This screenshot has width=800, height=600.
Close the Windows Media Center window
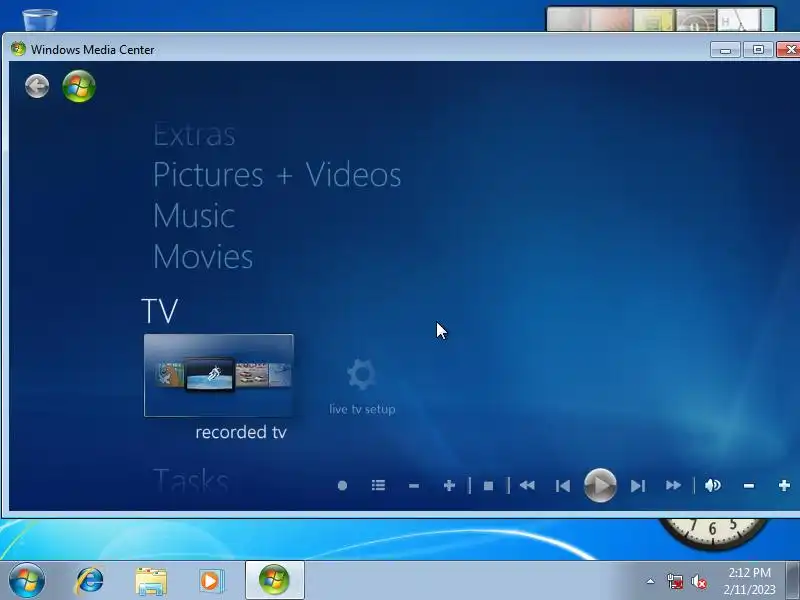click(x=789, y=49)
